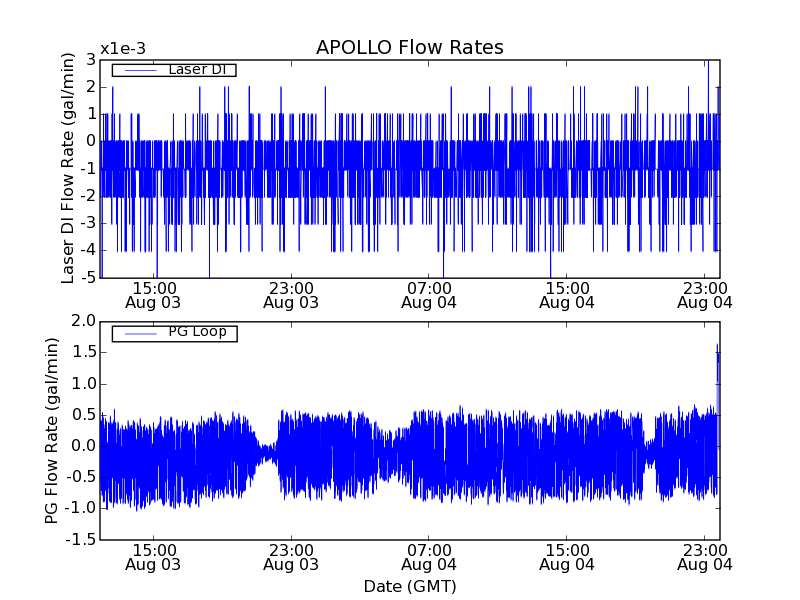The image size is (800, 600).
Task: Select the "PG Loop" legend label
Action: 197,332
